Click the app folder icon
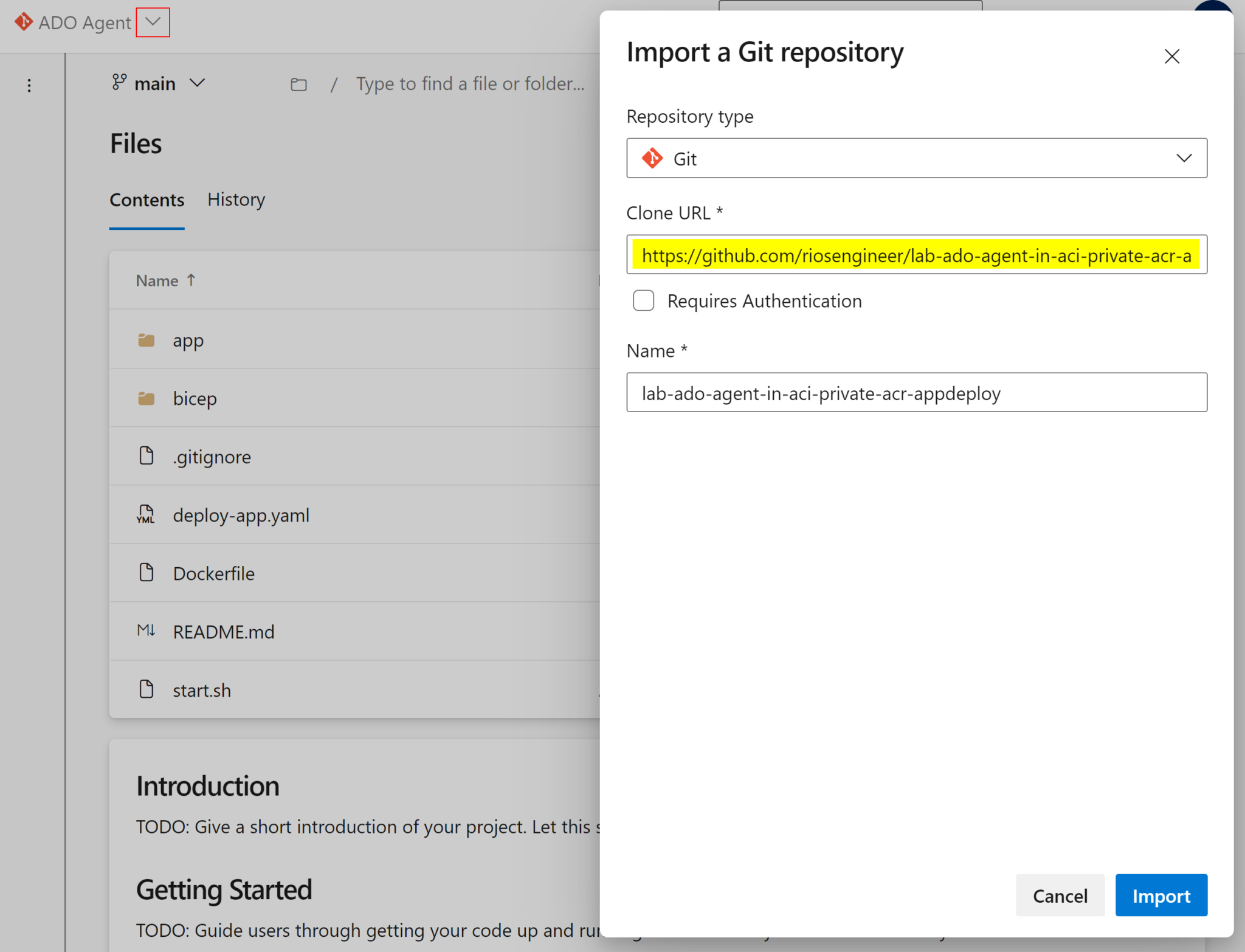This screenshot has width=1245, height=952. 146,339
